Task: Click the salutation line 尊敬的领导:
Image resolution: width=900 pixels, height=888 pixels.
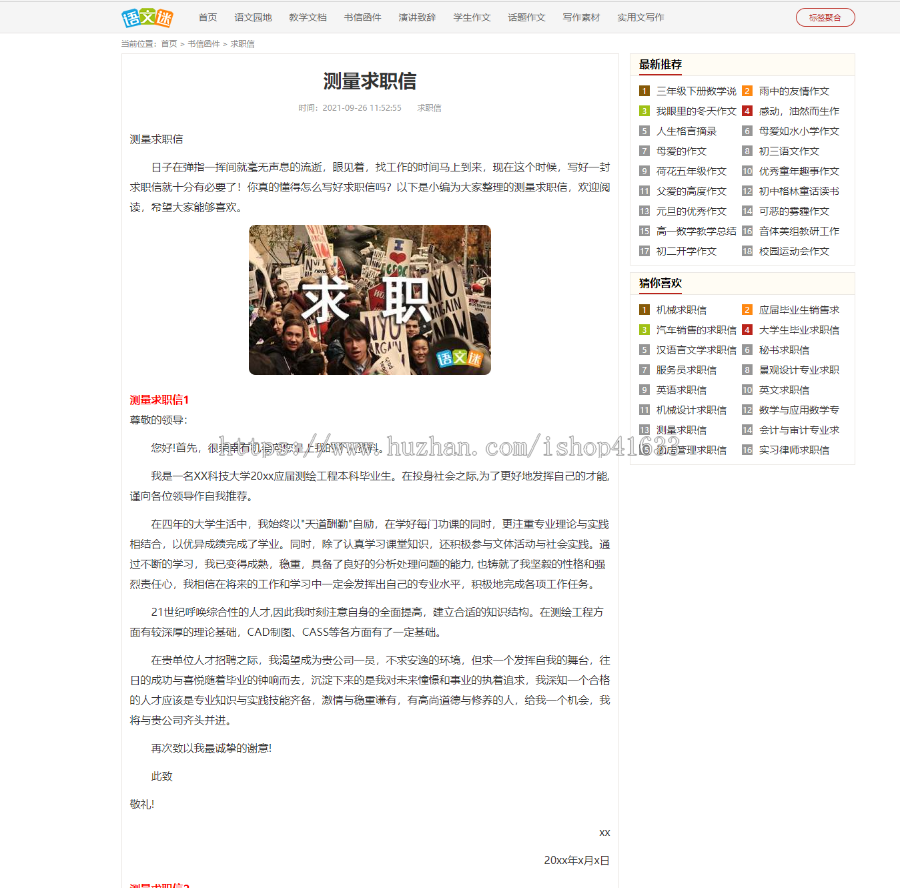Action: (x=158, y=420)
